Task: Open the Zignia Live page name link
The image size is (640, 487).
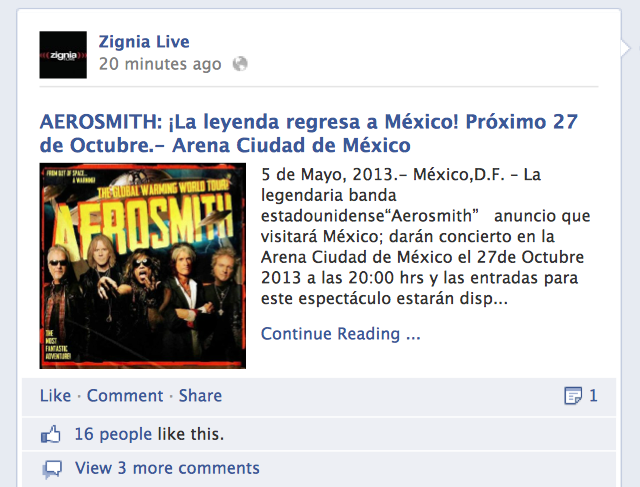Action: [x=144, y=42]
